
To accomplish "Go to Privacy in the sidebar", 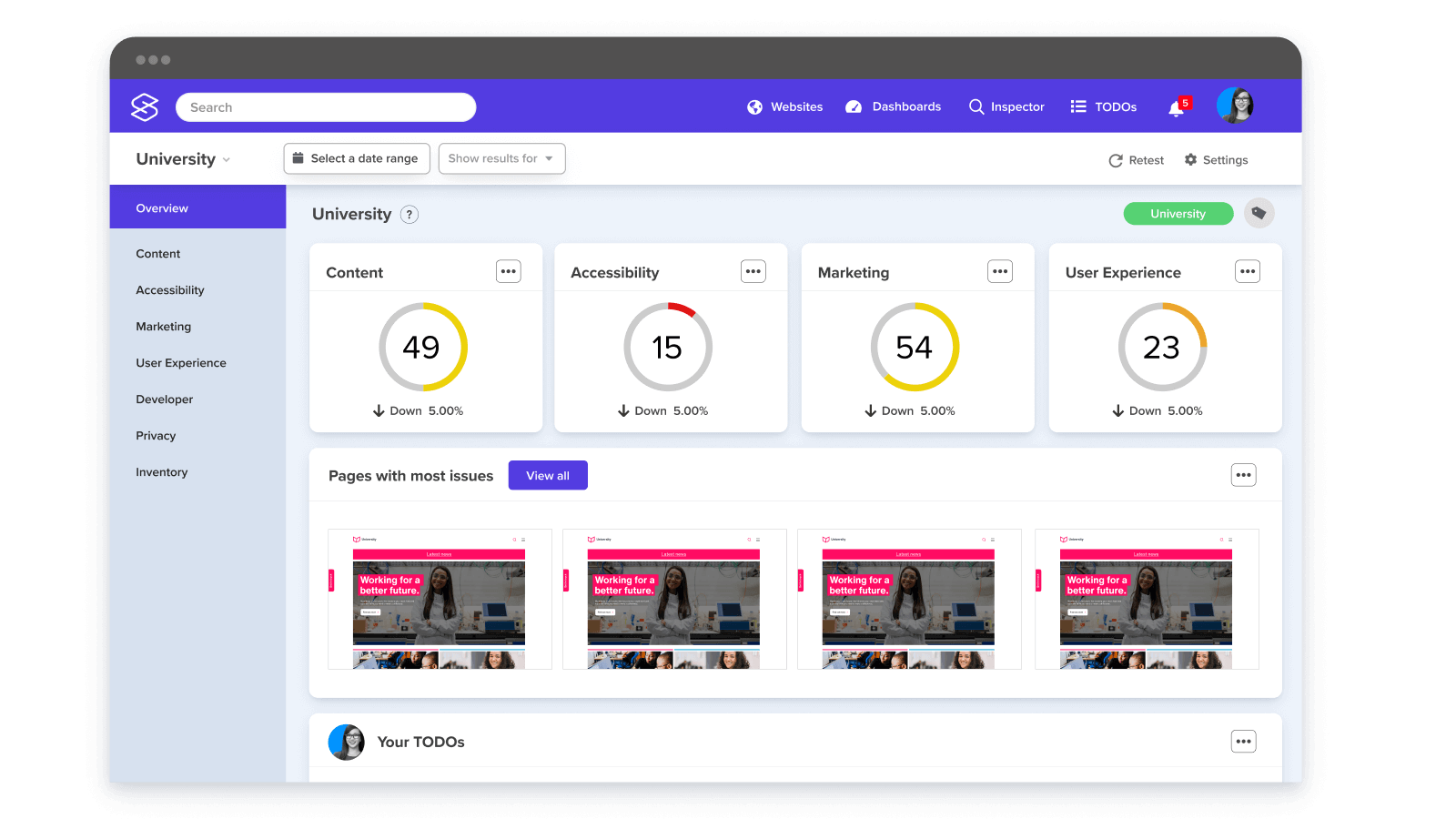I will 156,436.
